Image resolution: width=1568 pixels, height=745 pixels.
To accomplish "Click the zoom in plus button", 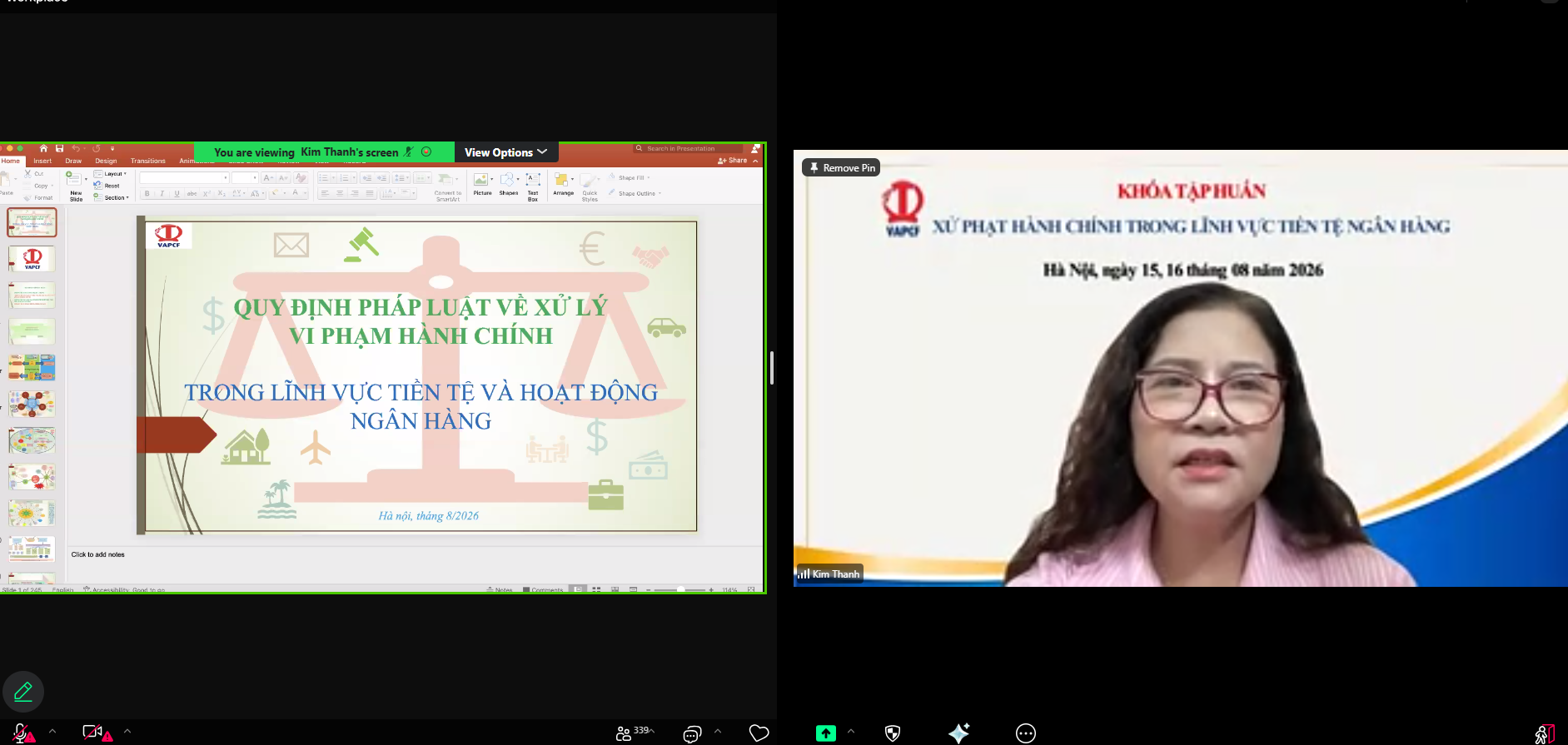I will (x=711, y=589).
